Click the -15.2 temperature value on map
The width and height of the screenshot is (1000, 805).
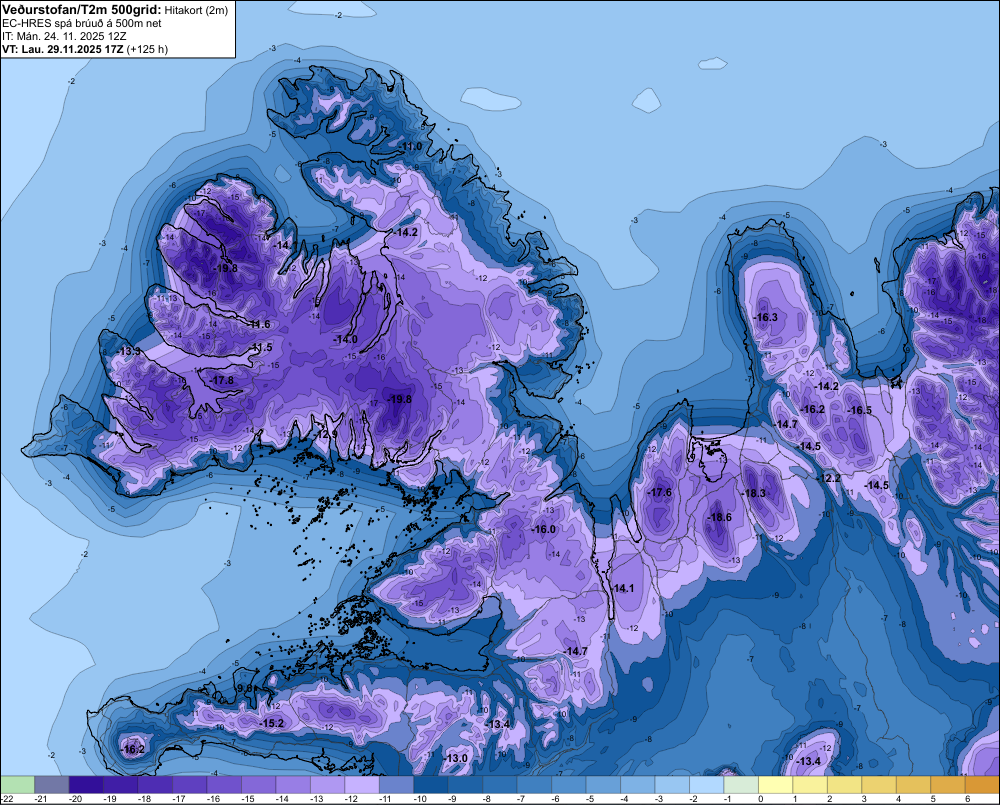tap(271, 723)
